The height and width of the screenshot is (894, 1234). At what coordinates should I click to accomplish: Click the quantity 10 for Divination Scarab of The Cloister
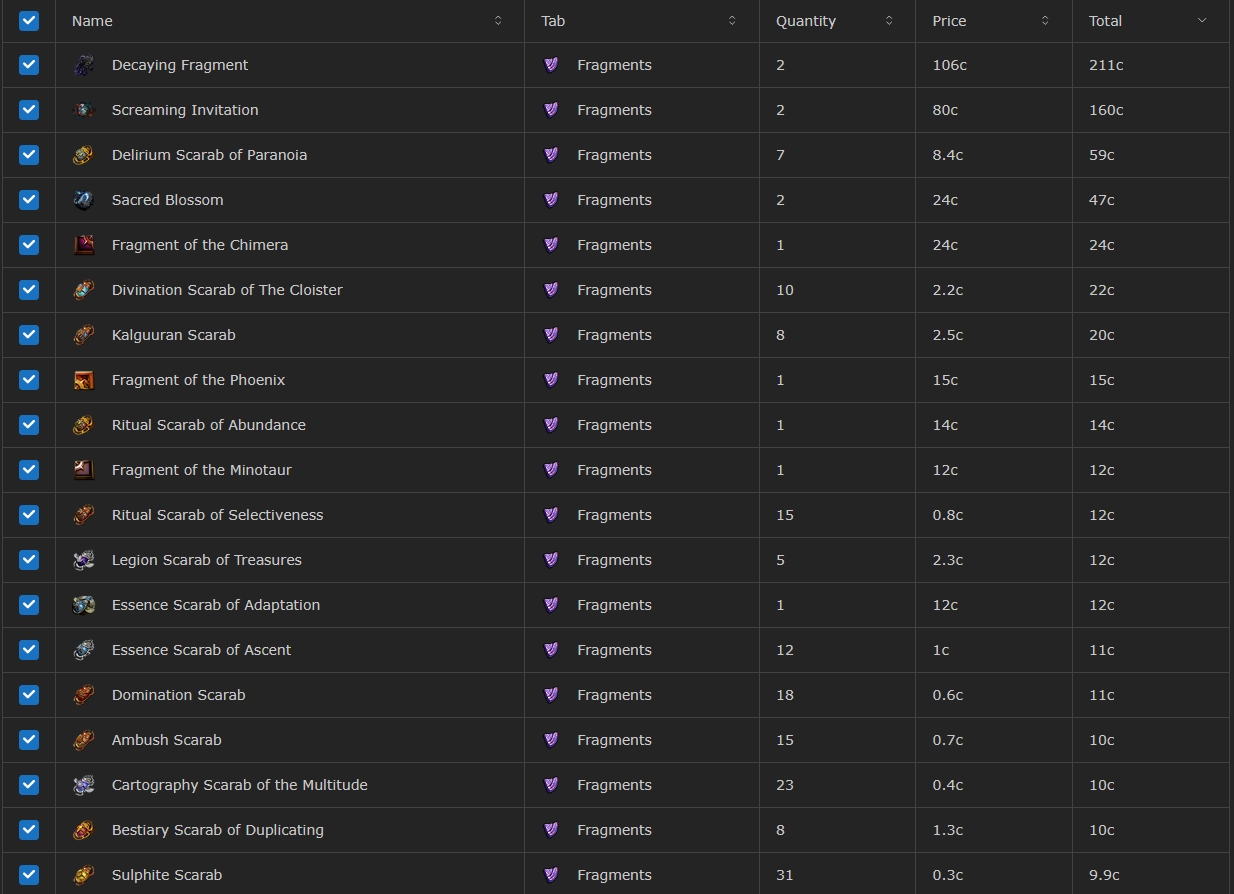tap(784, 290)
